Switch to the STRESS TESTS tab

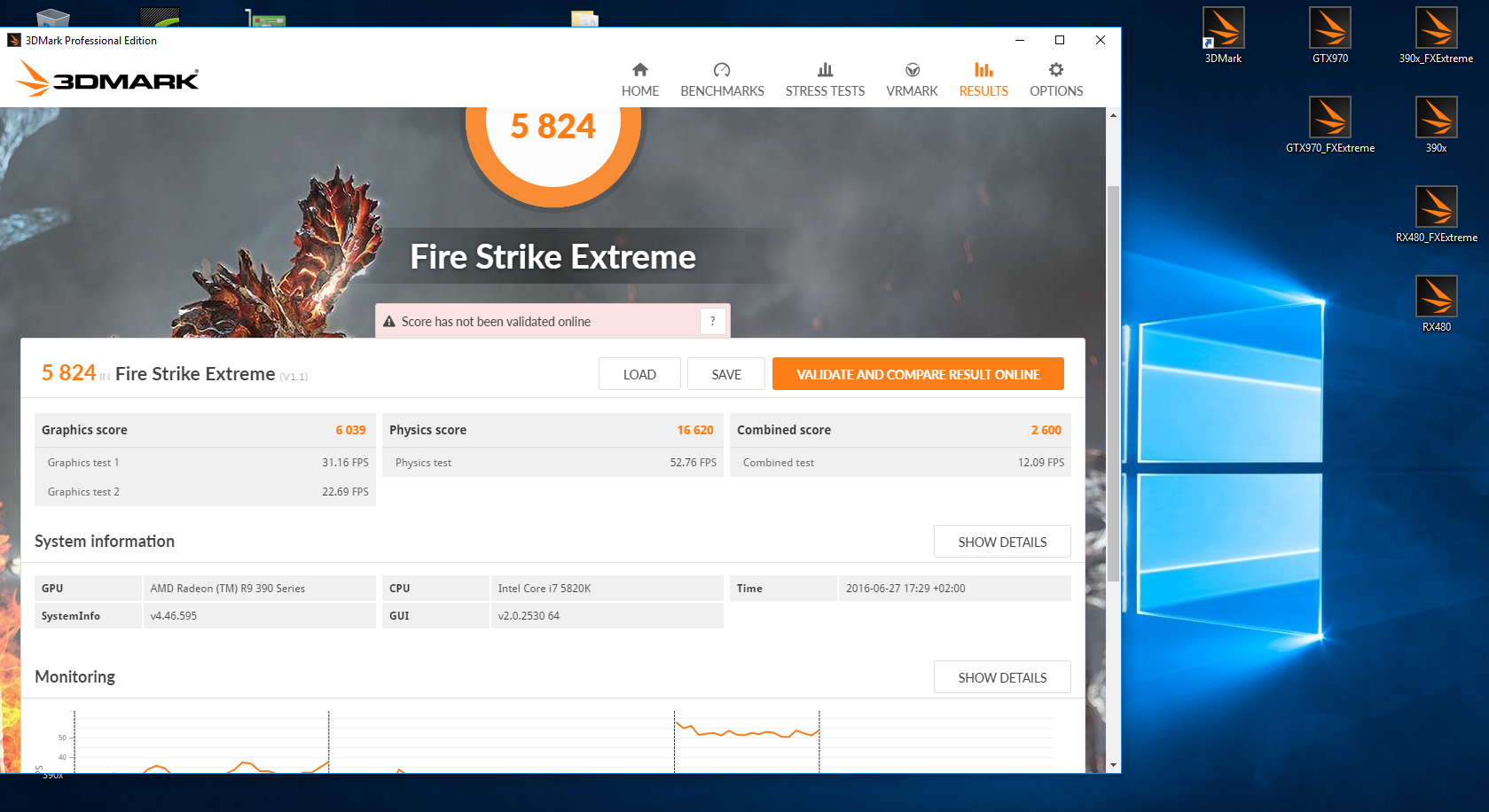click(825, 80)
